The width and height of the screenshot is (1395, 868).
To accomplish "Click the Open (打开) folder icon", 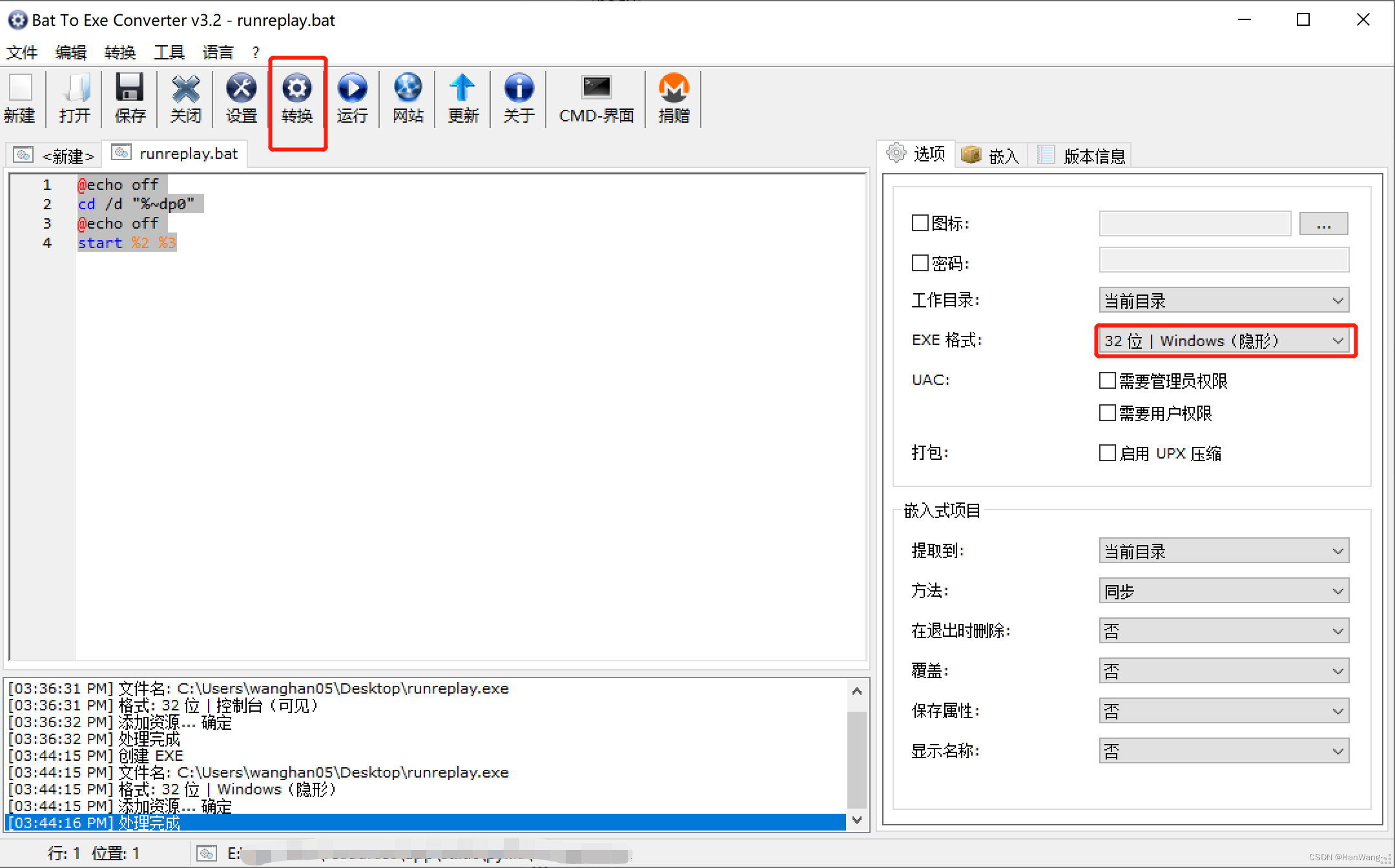I will 76,88.
